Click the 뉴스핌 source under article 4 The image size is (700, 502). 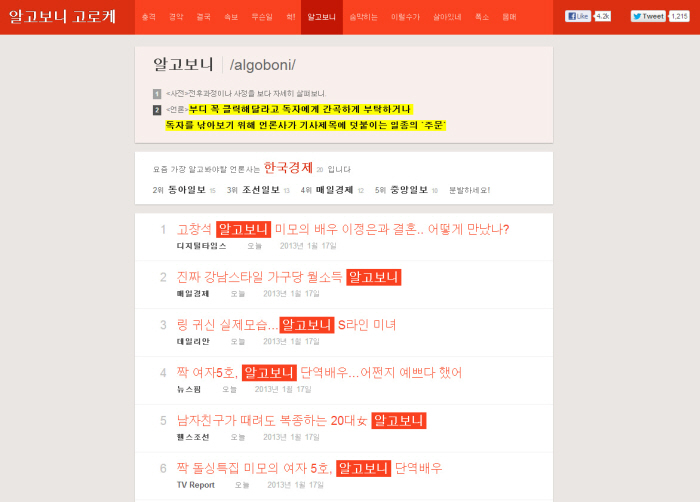pos(189,389)
